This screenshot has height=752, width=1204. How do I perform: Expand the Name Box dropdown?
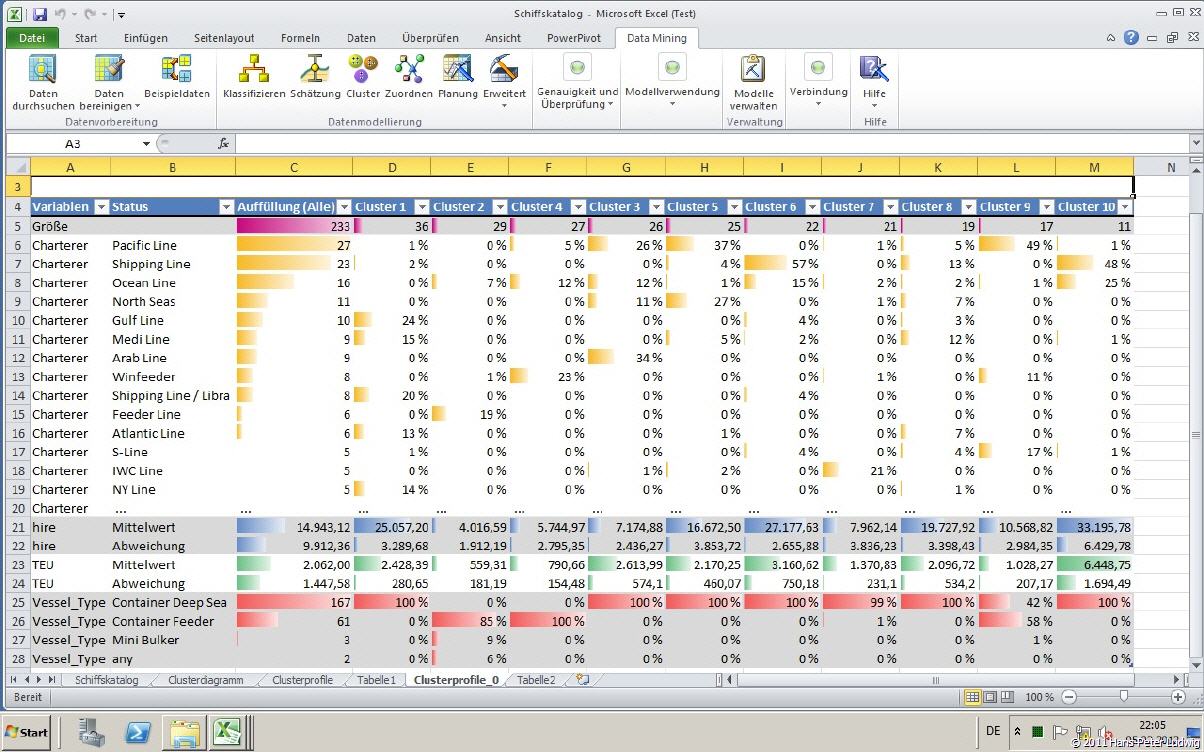point(146,143)
